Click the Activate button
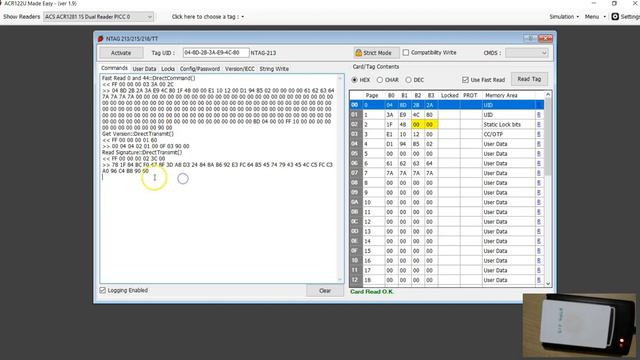Image resolution: width=640 pixels, height=360 pixels. [121, 53]
